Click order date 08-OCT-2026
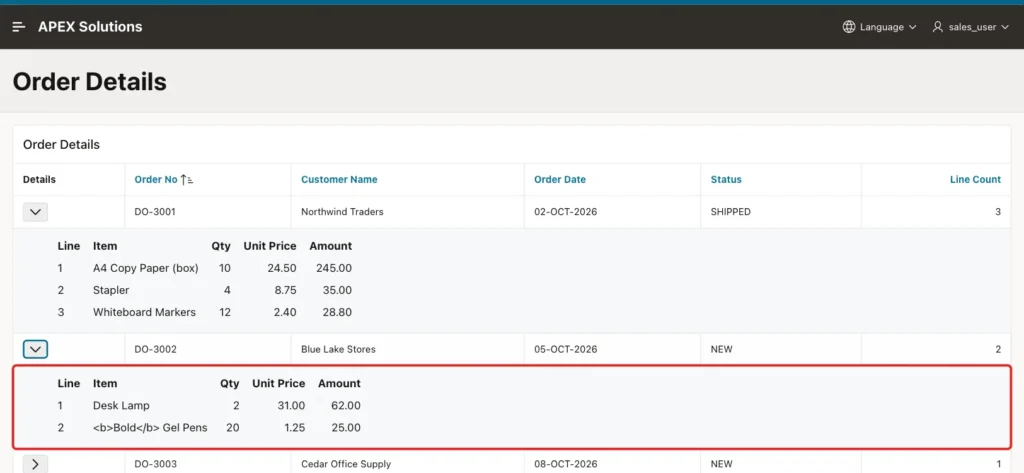 click(566, 464)
